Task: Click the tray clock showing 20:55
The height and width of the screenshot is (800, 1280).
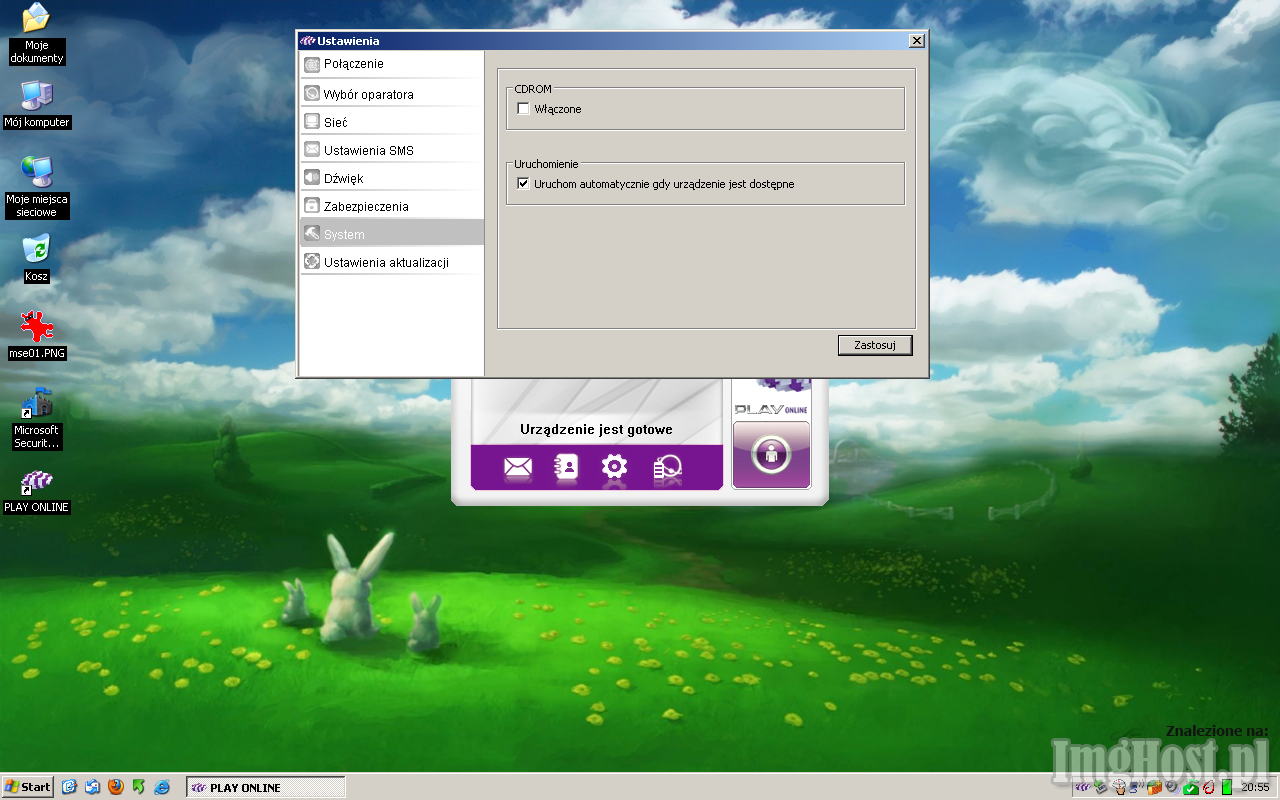Action: coord(1255,787)
